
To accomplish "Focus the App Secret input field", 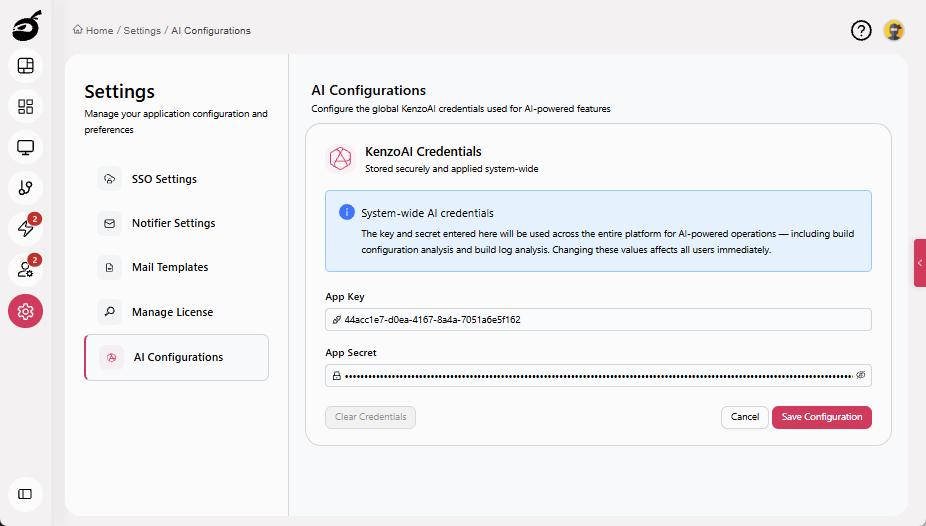I will (x=598, y=375).
